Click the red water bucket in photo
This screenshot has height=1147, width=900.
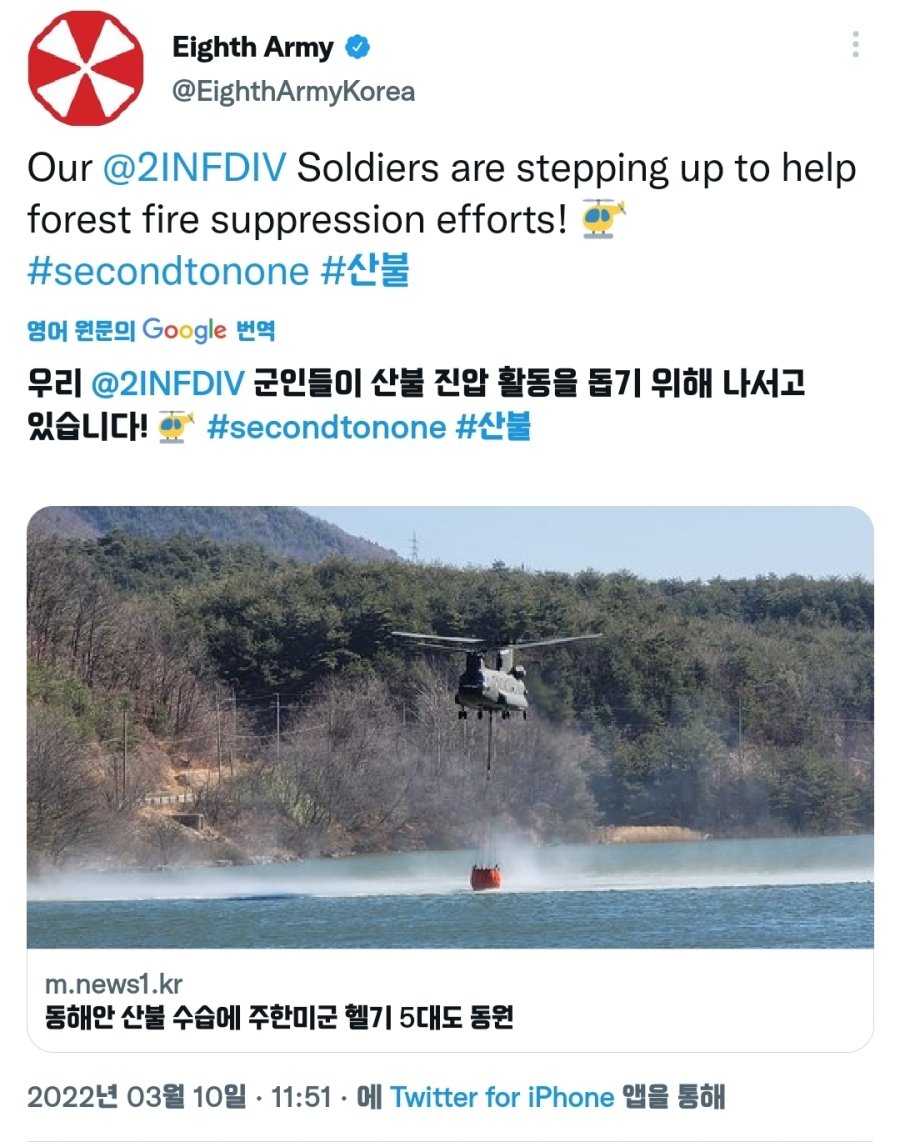pyautogui.click(x=485, y=877)
